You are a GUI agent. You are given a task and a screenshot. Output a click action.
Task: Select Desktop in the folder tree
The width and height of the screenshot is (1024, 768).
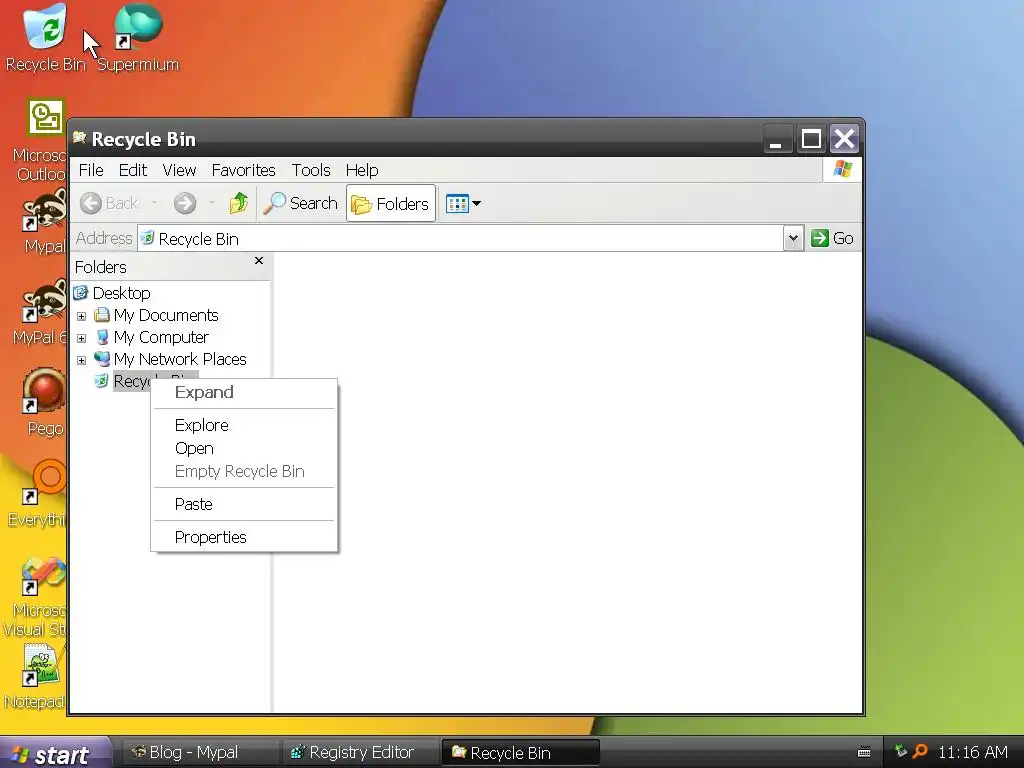click(x=121, y=293)
